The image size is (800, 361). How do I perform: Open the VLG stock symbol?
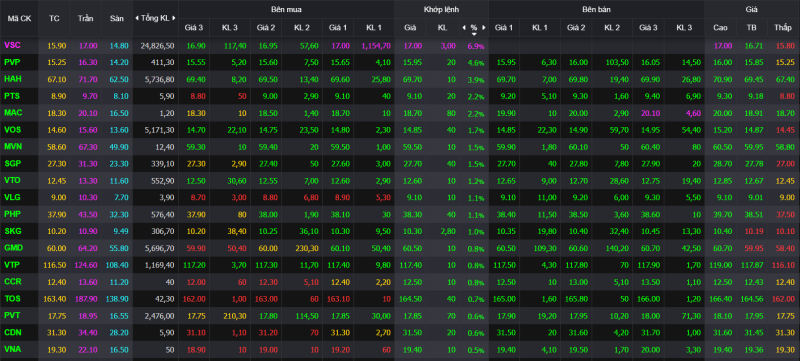pos(12,197)
